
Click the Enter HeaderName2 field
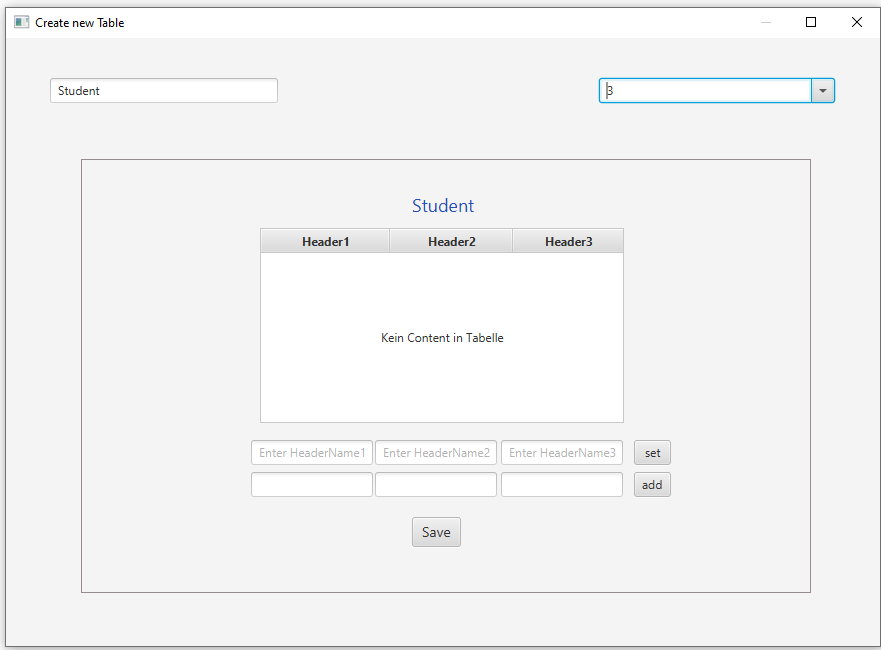coord(436,452)
